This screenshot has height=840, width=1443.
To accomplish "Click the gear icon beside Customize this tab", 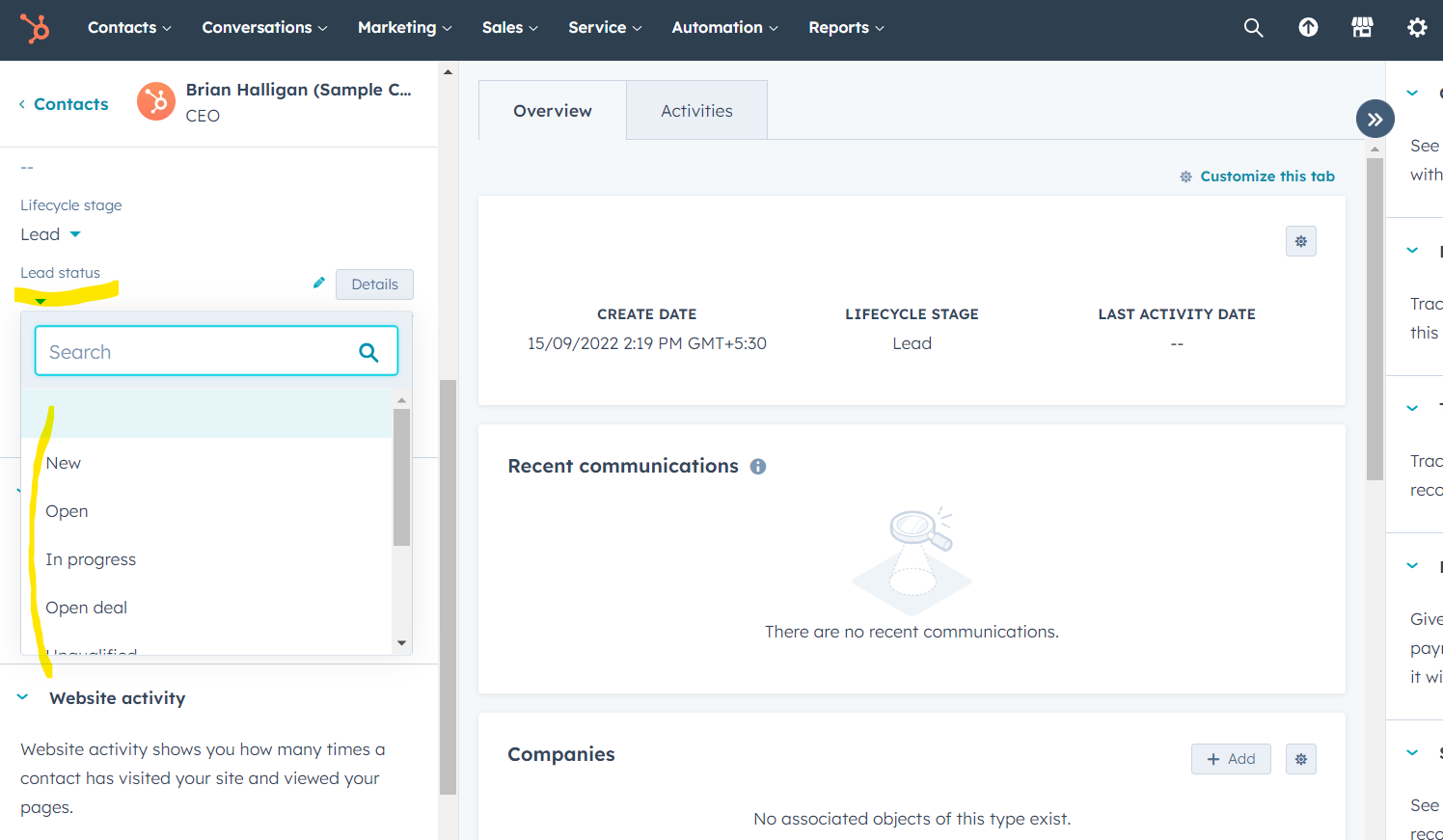I will pos(1185,176).
